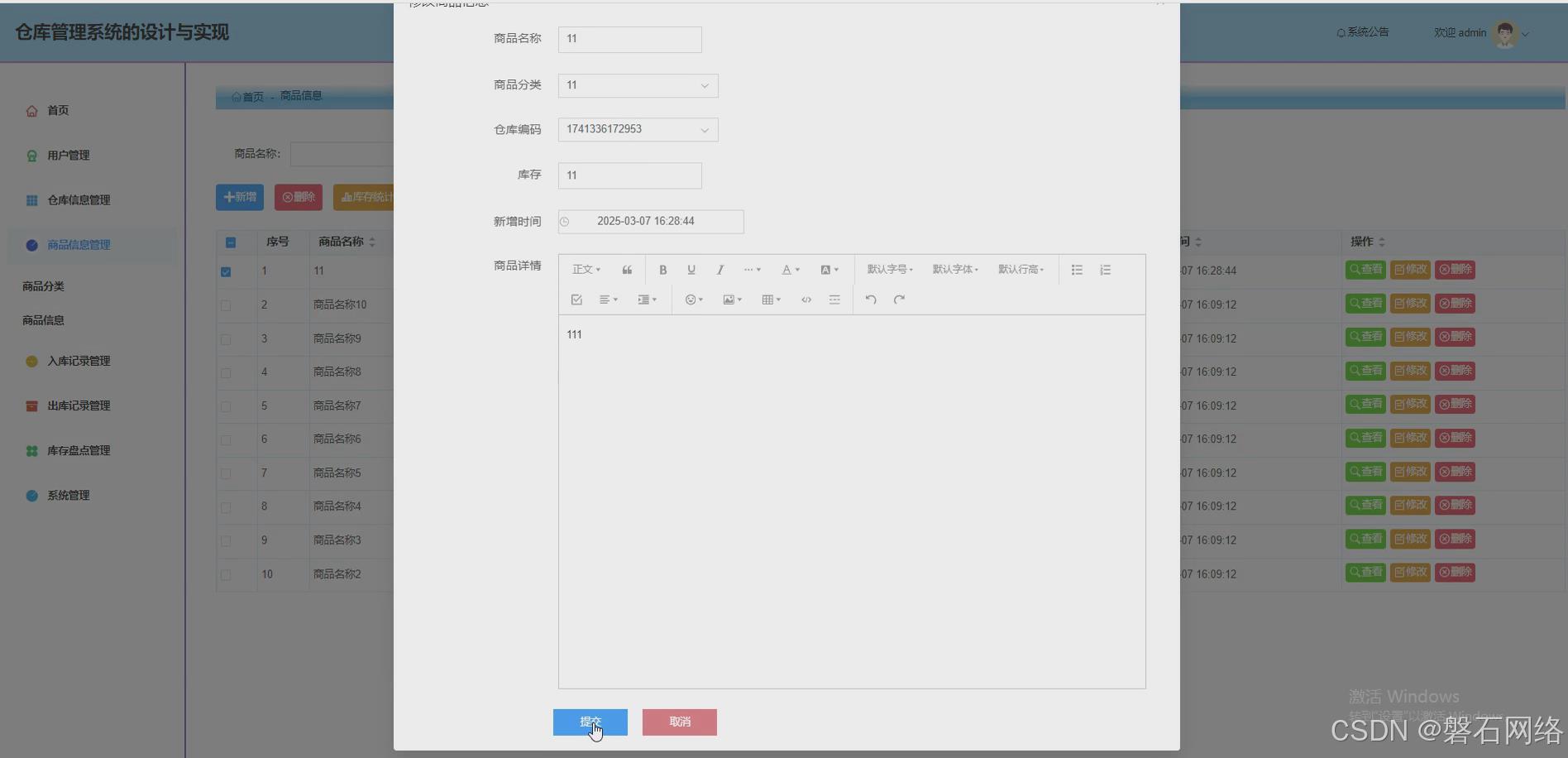Collapse 商品信息管理 sidebar menu
This screenshot has width=1568, height=758.
(79, 245)
